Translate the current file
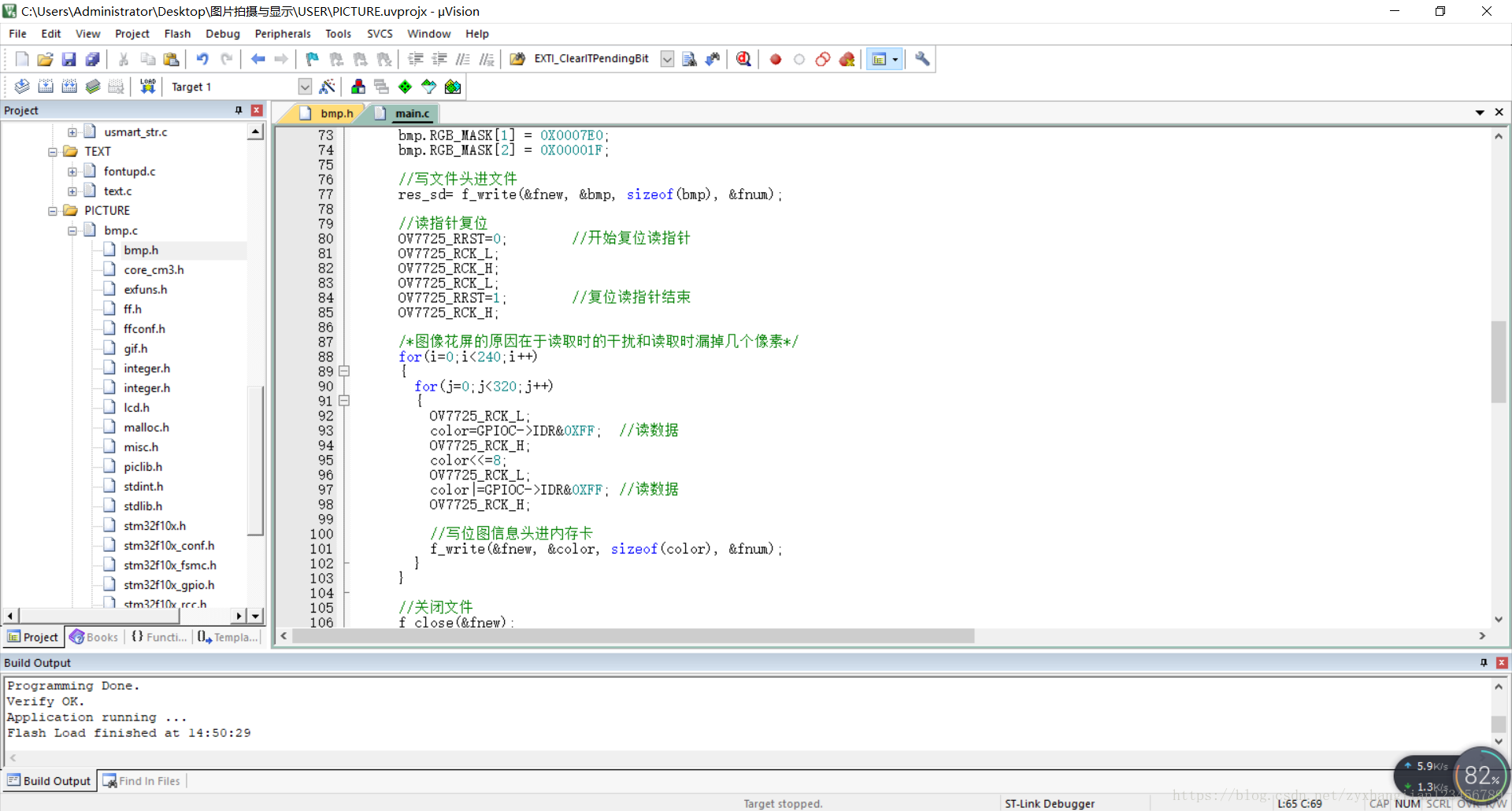Image resolution: width=1512 pixels, height=811 pixels. pyautogui.click(x=22, y=87)
